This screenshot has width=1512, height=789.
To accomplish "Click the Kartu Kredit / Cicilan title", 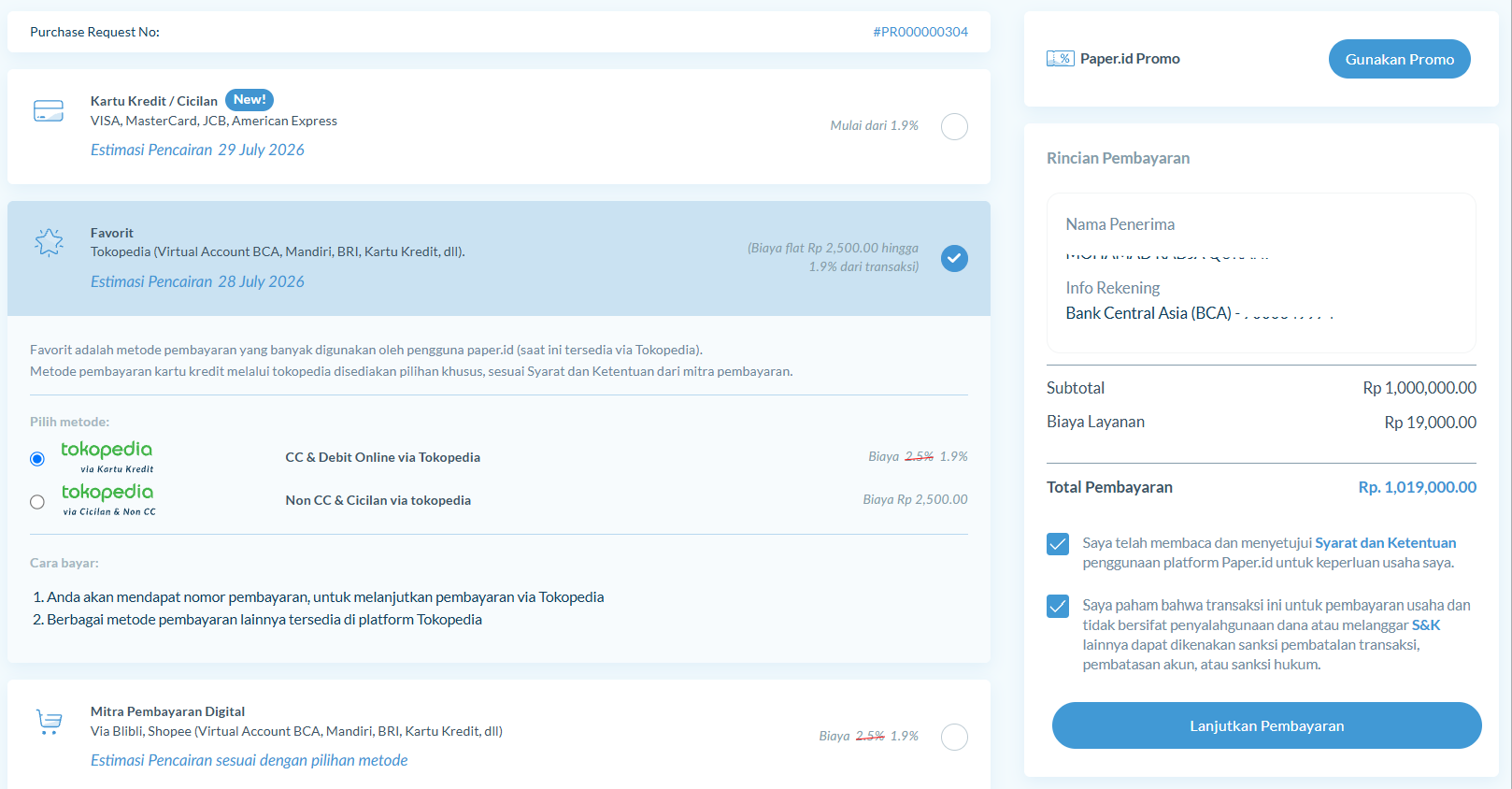I will click(154, 101).
